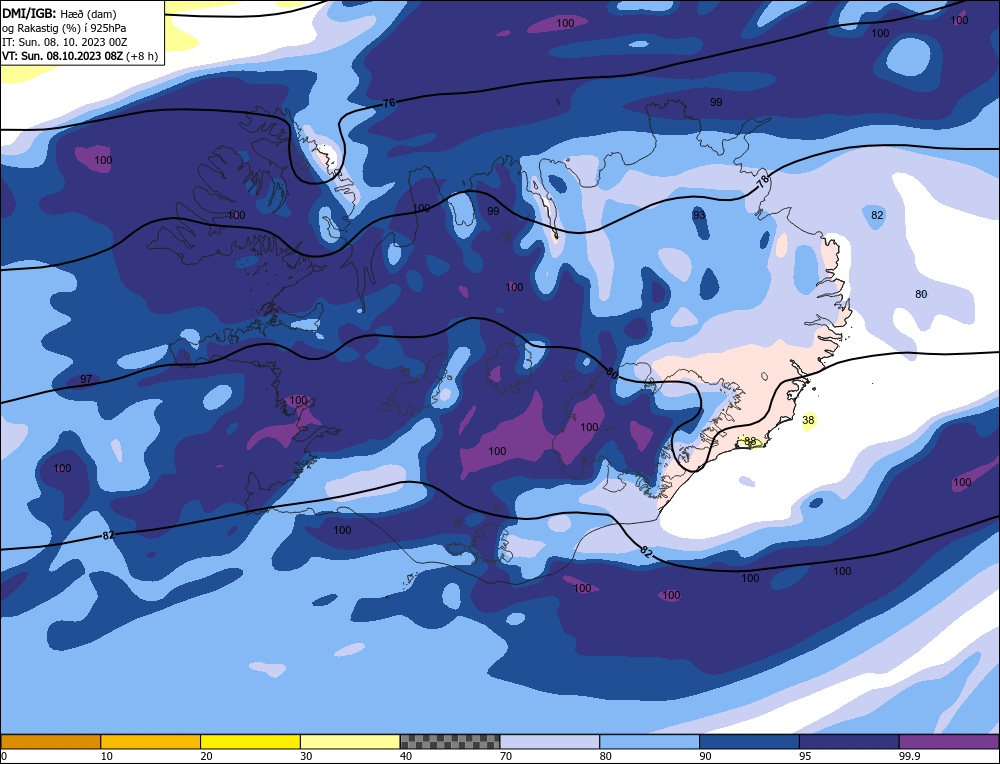Image resolution: width=1000 pixels, height=764 pixels.
Task: Click the 'DMI/IGB: Hæð (dam)' title line
Action: tap(59, 13)
